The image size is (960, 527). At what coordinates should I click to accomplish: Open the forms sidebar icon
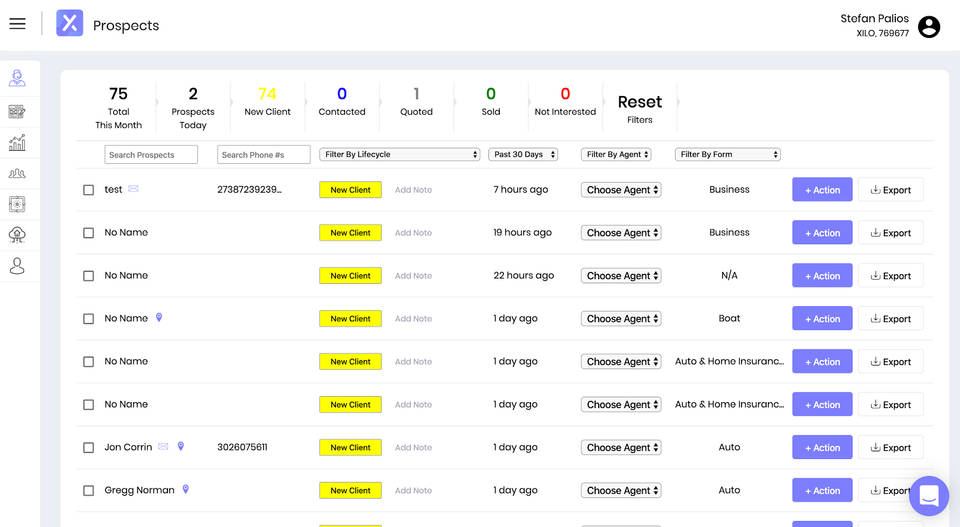[x=17, y=111]
